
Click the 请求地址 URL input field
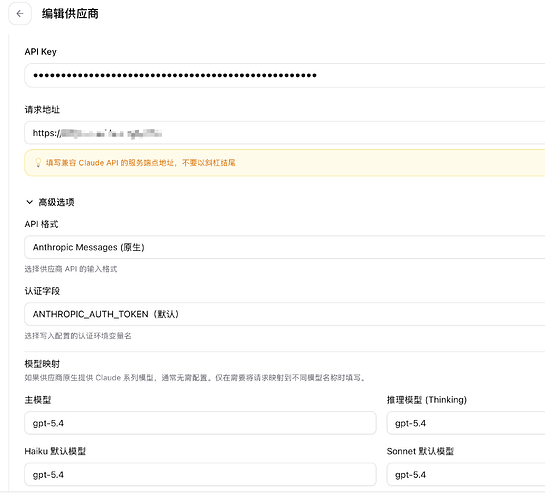pyautogui.click(x=284, y=133)
